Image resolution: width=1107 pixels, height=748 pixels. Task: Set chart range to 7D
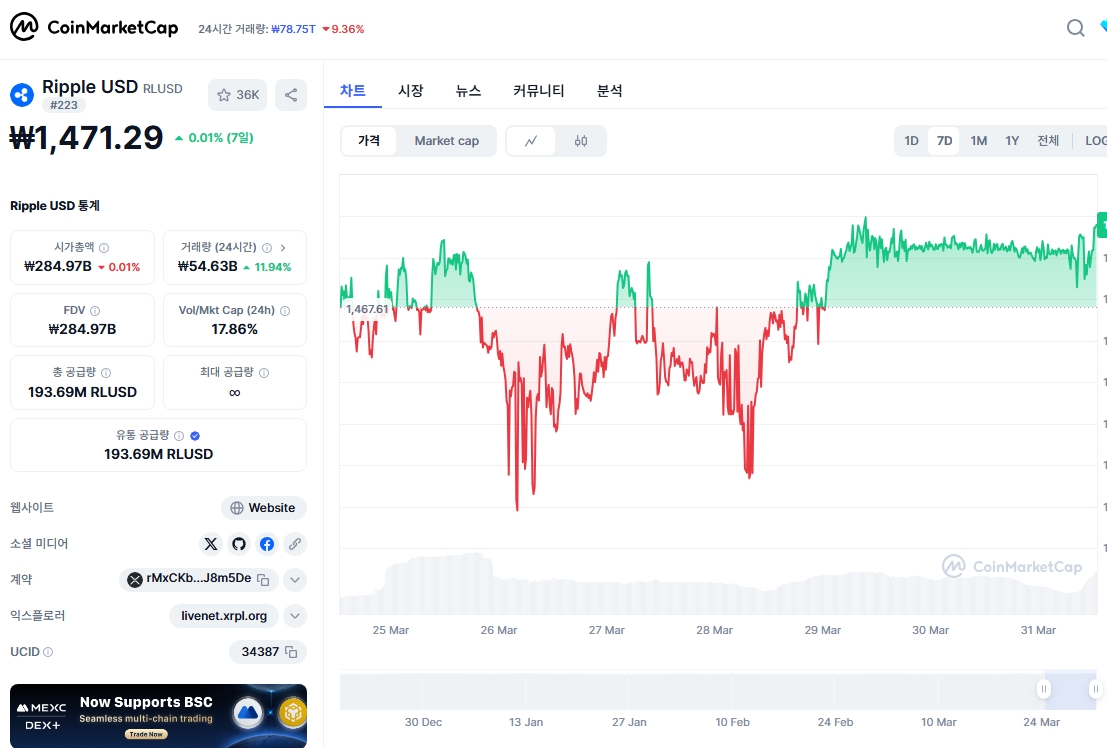944,141
